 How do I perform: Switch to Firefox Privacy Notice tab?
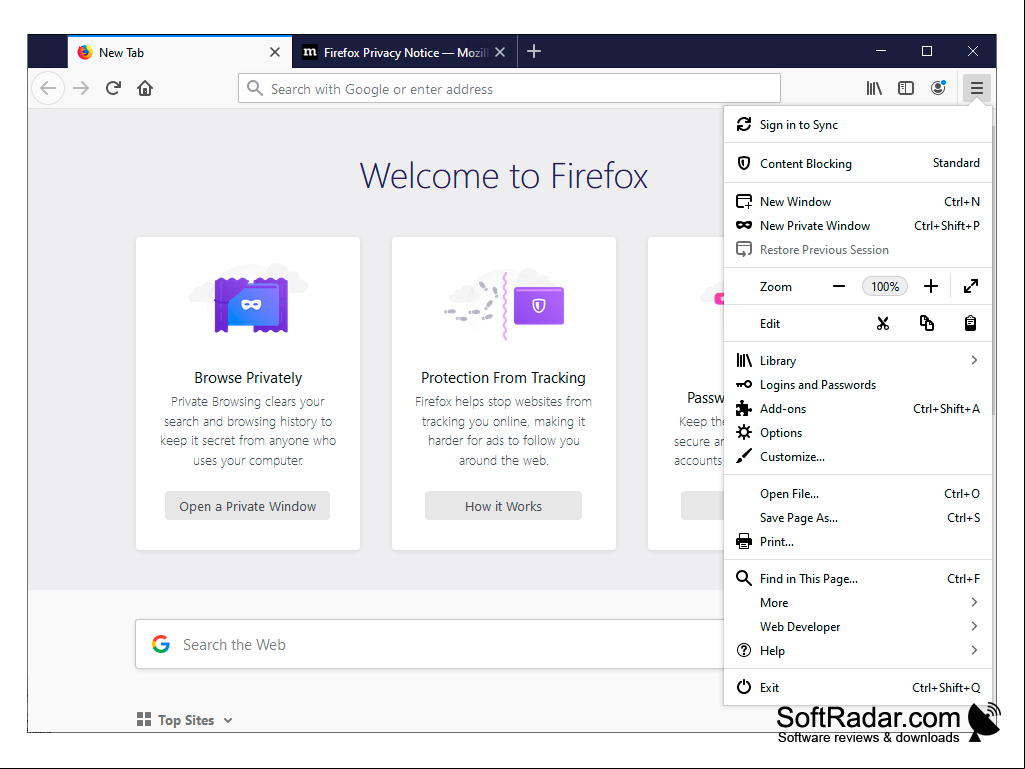405,52
